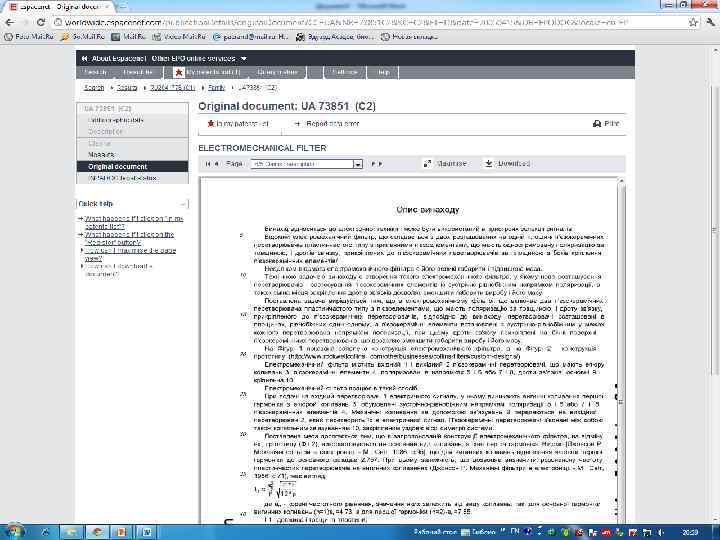Open the Page selection dropdown
The image size is (720, 540).
(x=306, y=164)
